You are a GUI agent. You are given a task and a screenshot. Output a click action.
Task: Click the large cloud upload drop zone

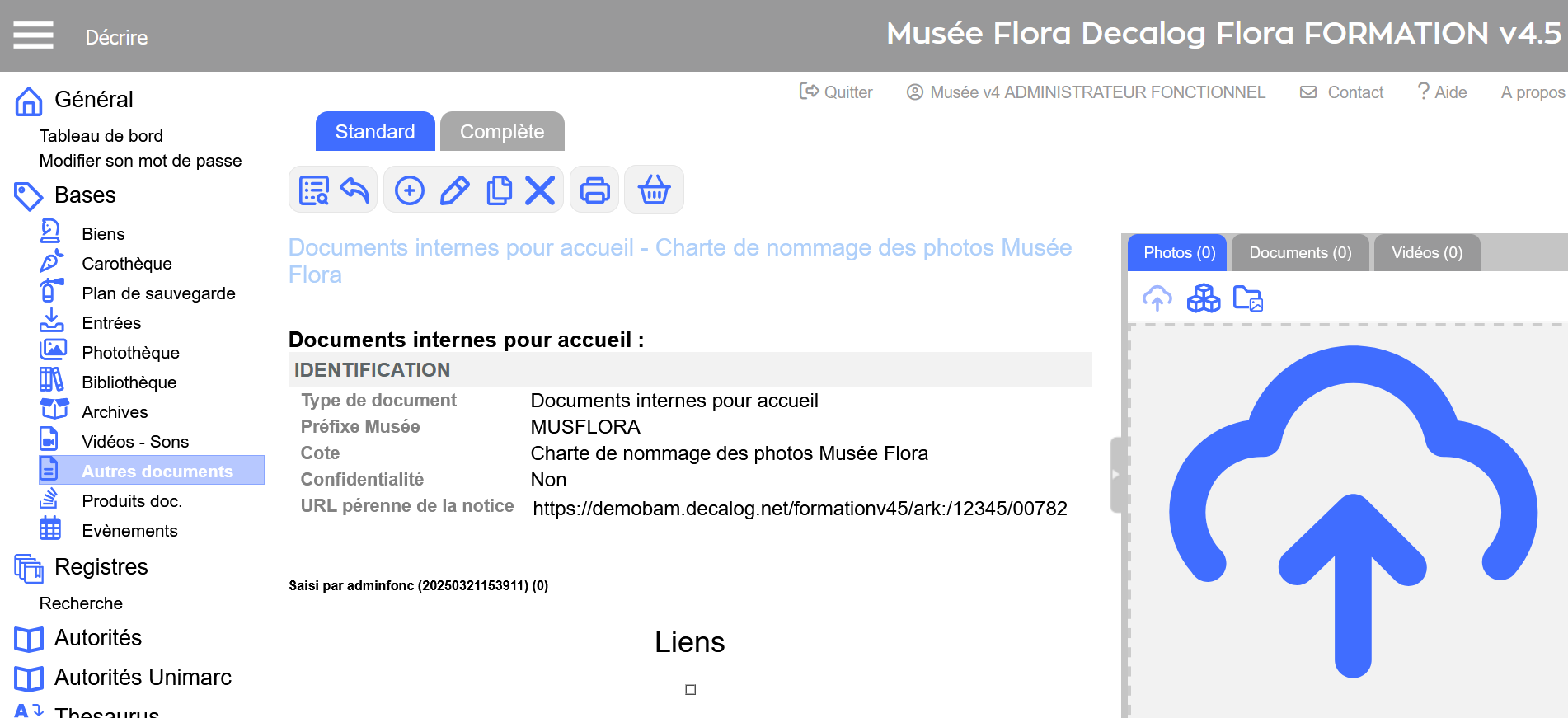[x=1353, y=511]
